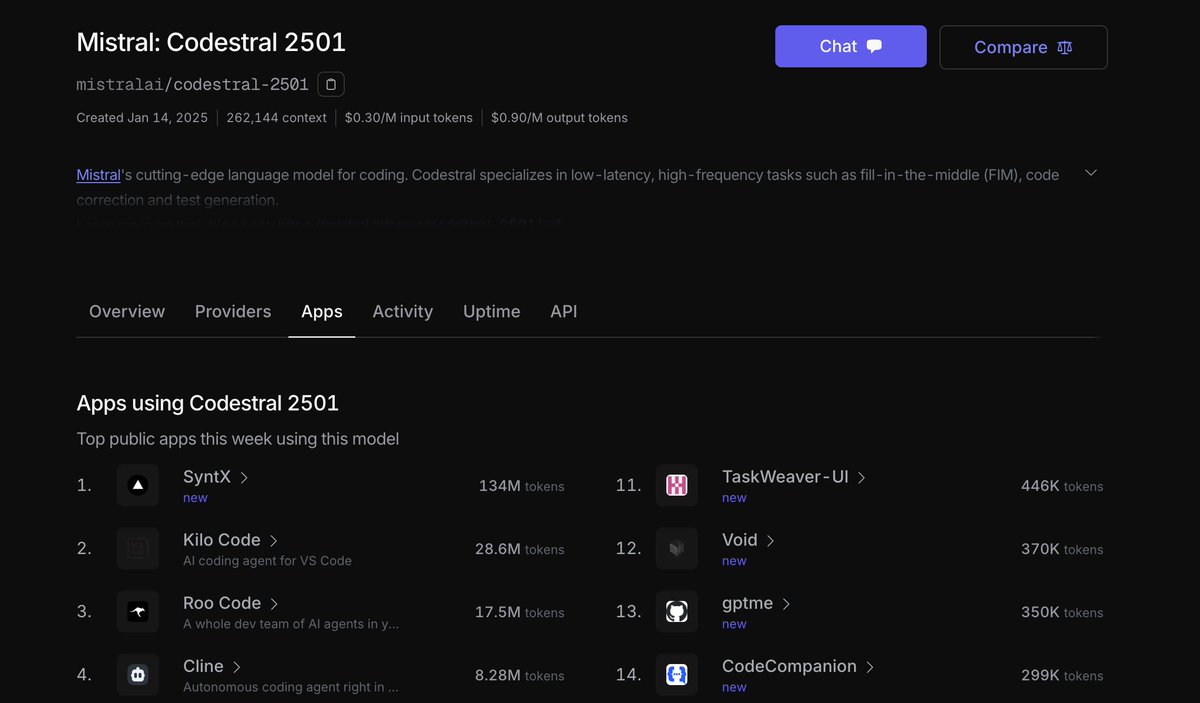Image resolution: width=1200 pixels, height=703 pixels.
Task: Switch to the Providers tab
Action: point(233,312)
